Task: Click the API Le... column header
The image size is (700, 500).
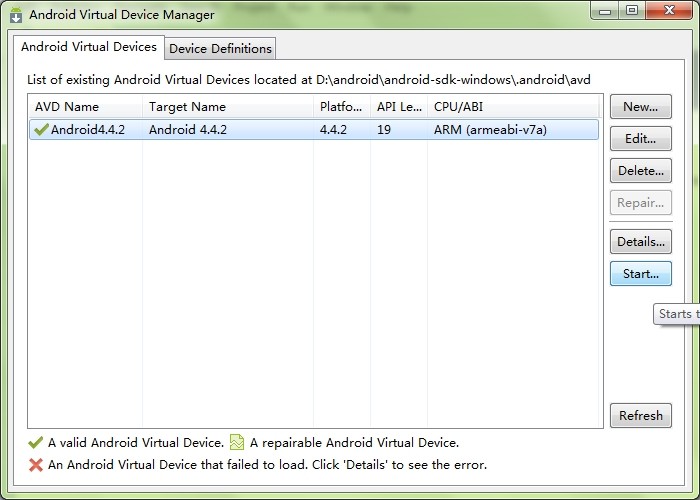Action: tap(399, 107)
